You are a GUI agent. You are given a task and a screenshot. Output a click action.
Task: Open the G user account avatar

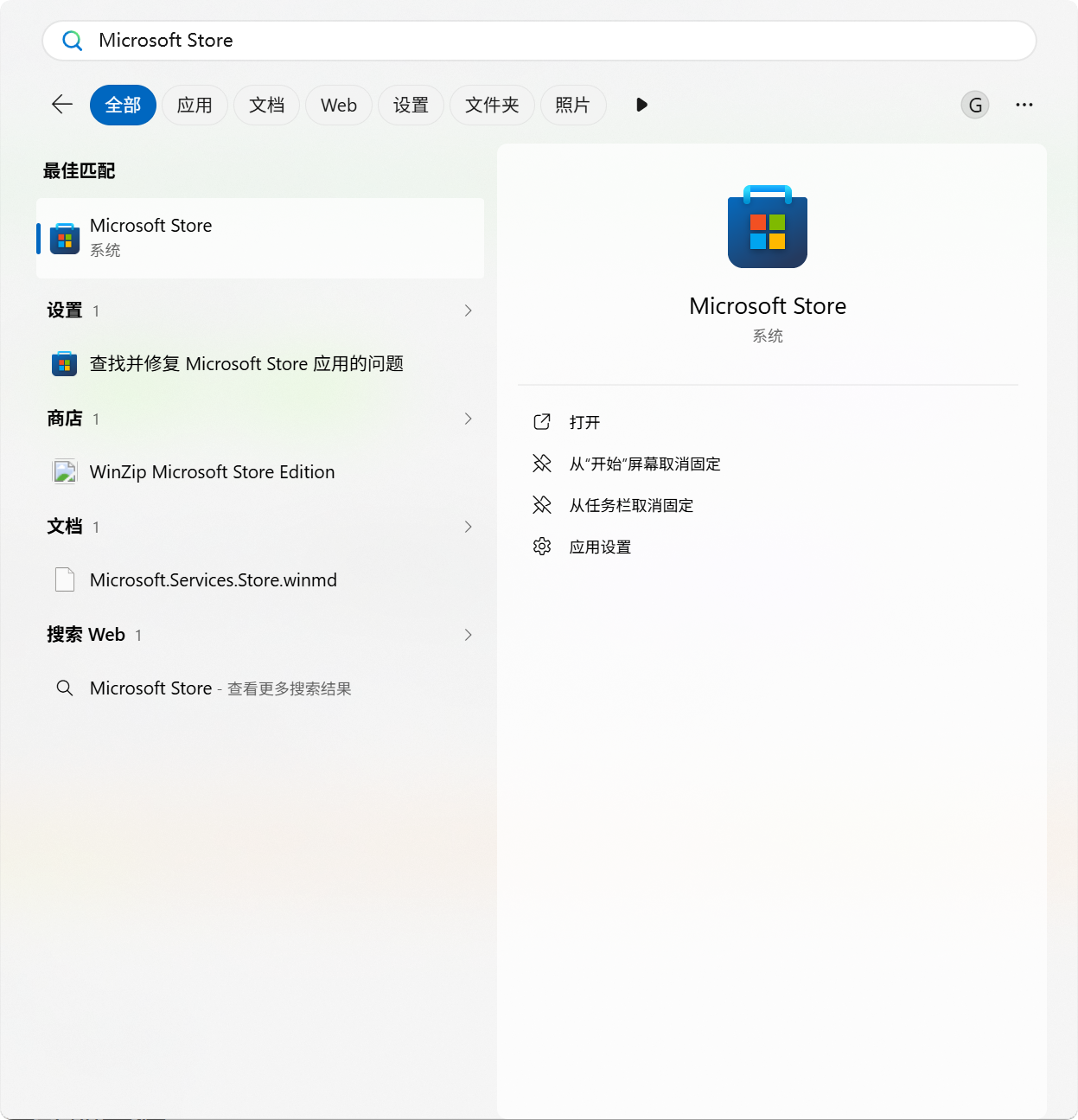tap(975, 105)
